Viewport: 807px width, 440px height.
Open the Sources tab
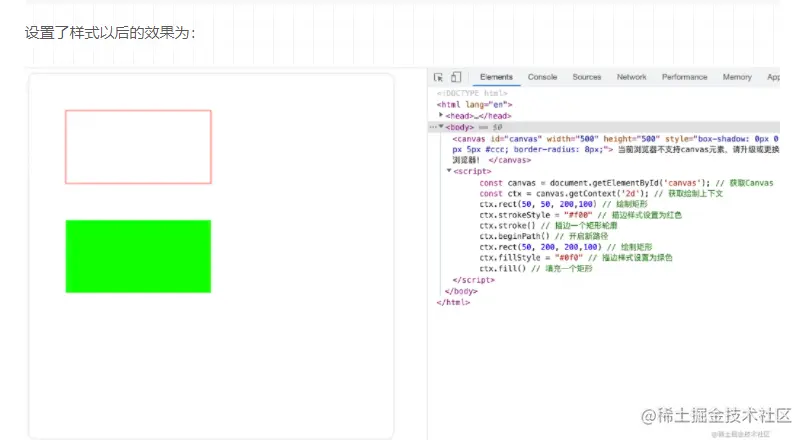[x=587, y=77]
